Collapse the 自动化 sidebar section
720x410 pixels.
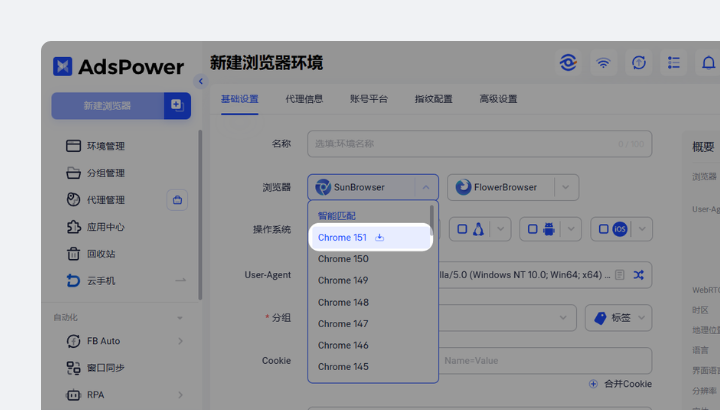(x=180, y=318)
